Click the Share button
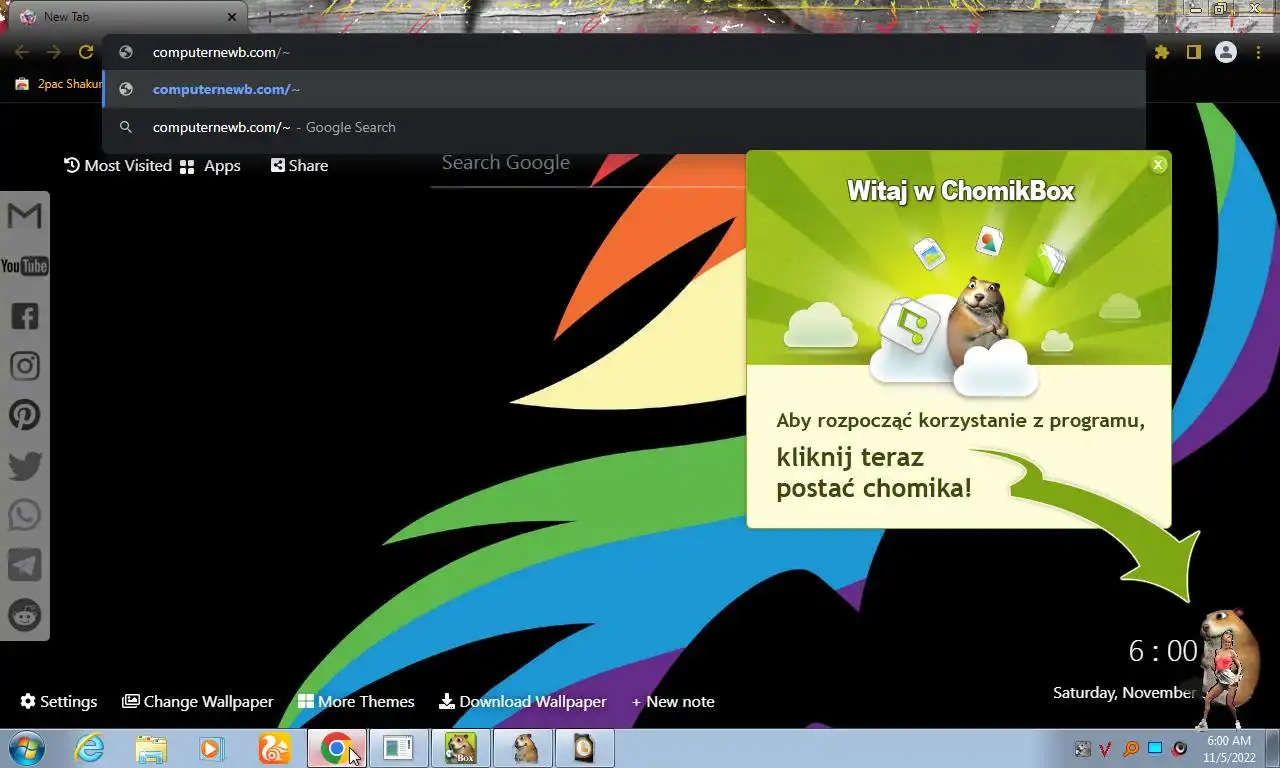This screenshot has width=1280, height=768. point(299,166)
